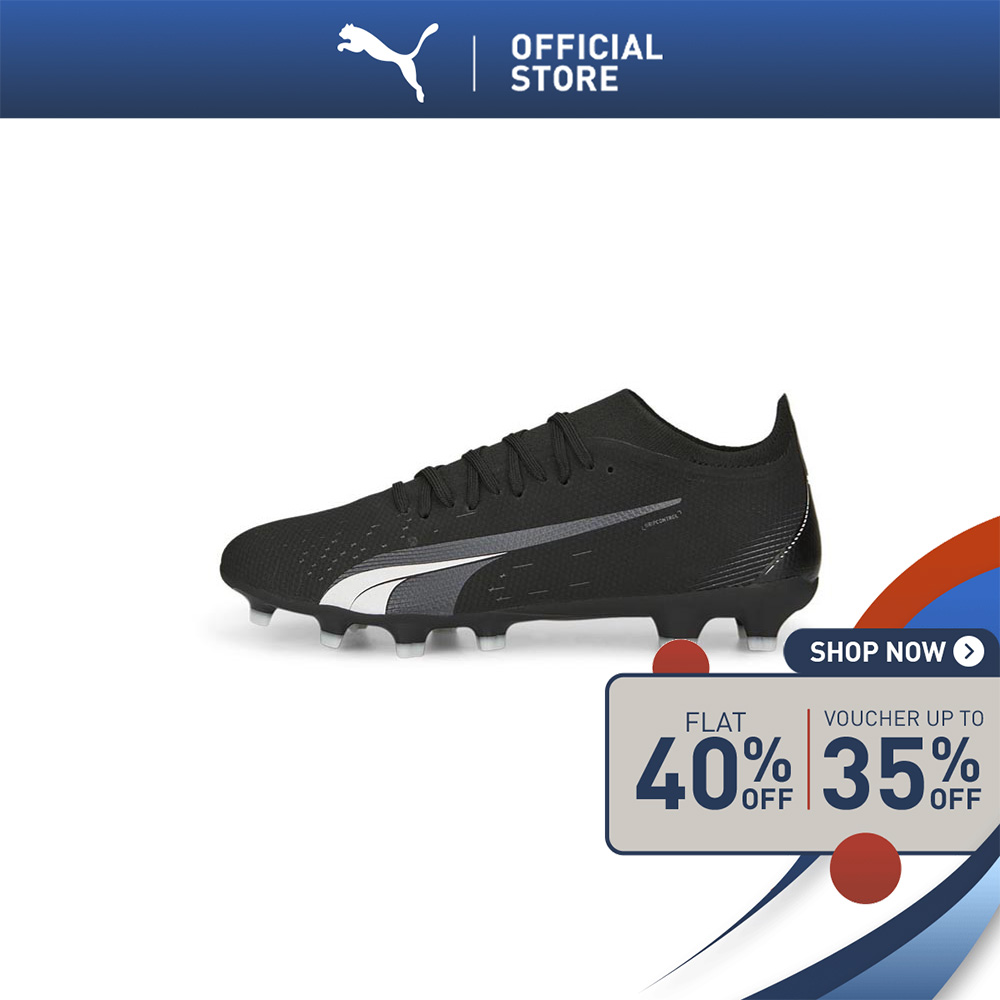The image size is (1000, 1000).
Task: Click the FLAT 40% OFF label
Action: point(714,761)
